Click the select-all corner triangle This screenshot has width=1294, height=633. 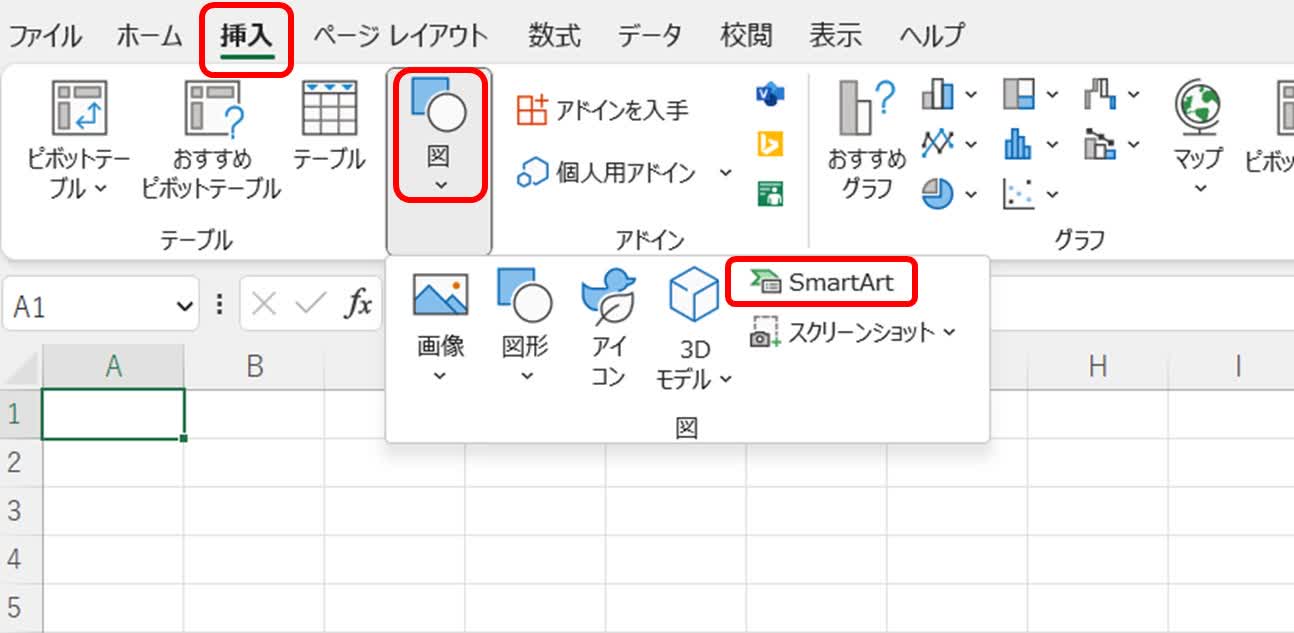tap(22, 367)
